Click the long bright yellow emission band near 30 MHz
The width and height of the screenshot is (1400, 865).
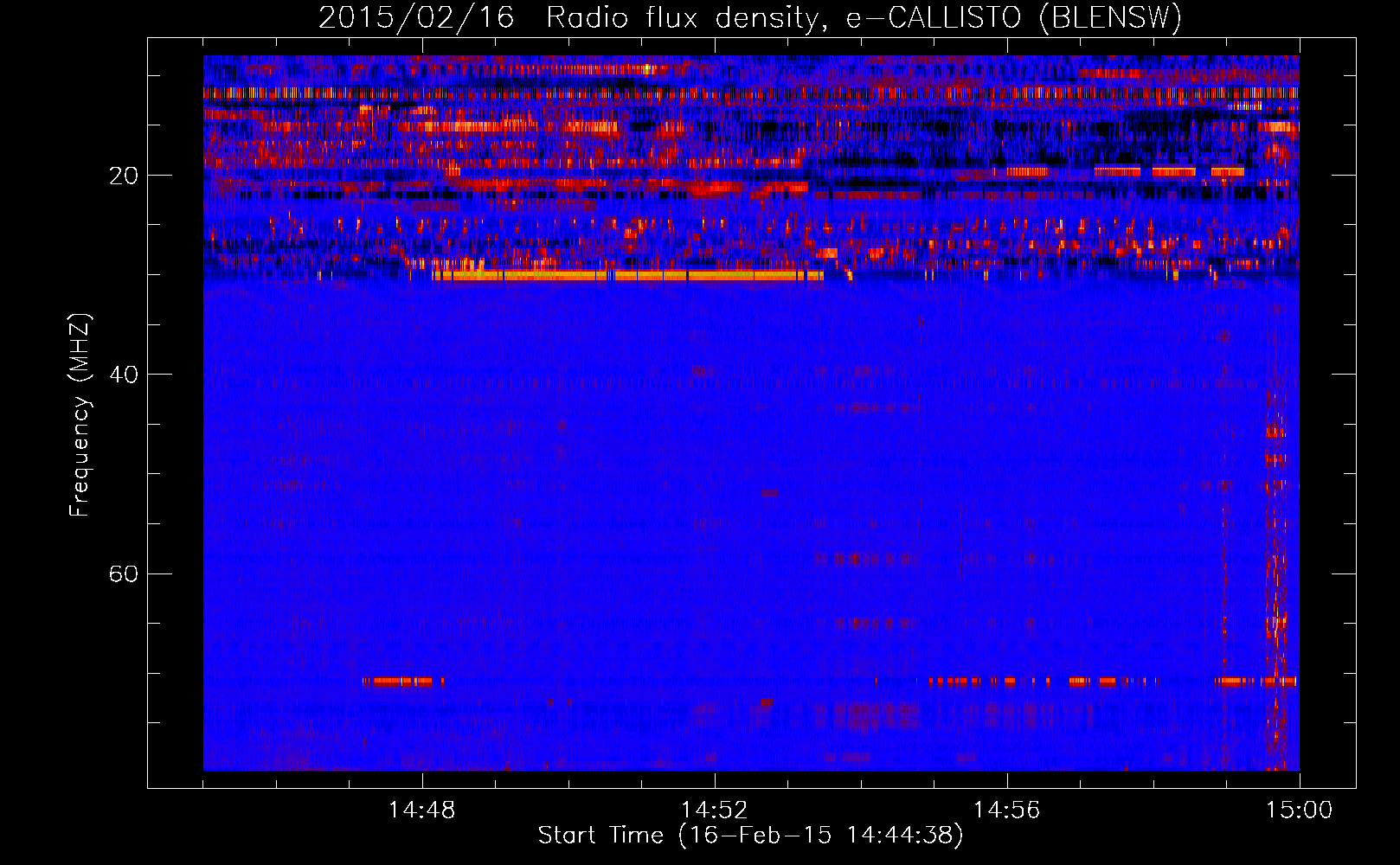[628, 276]
